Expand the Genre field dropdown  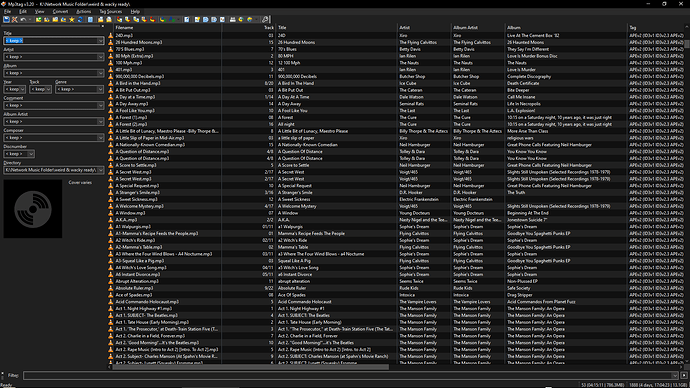pyautogui.click(x=100, y=89)
